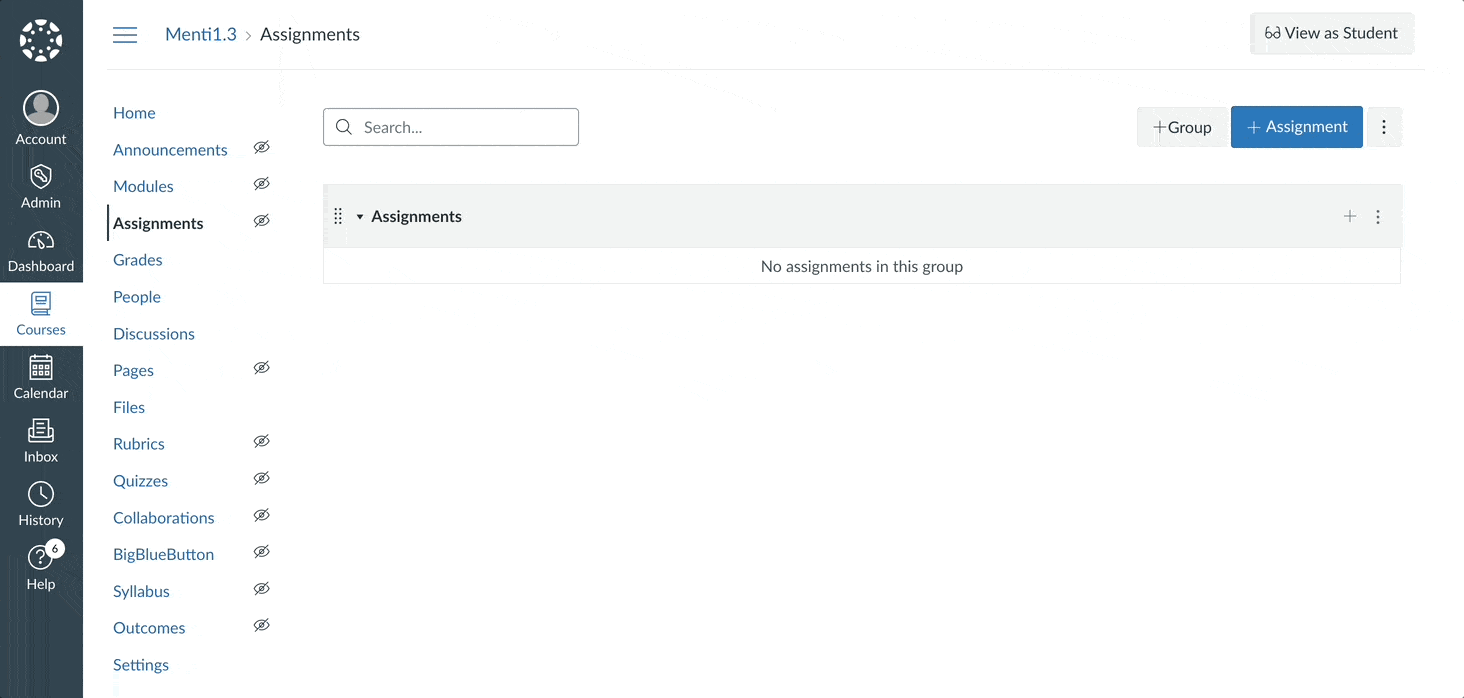Click the Canvas logo icon
This screenshot has height=698, width=1464.
[41, 41]
